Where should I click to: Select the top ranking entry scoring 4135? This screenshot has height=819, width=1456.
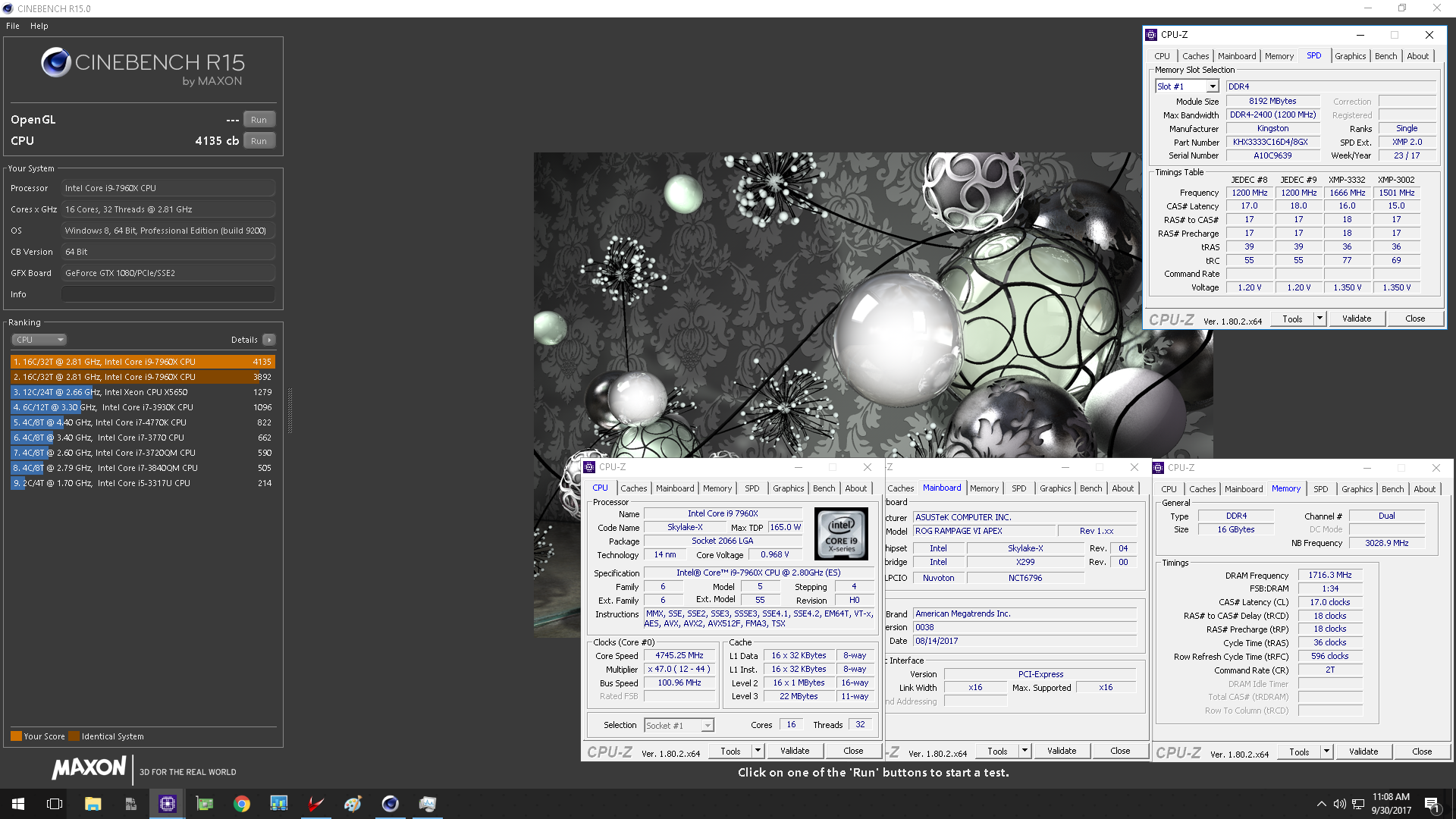(143, 362)
